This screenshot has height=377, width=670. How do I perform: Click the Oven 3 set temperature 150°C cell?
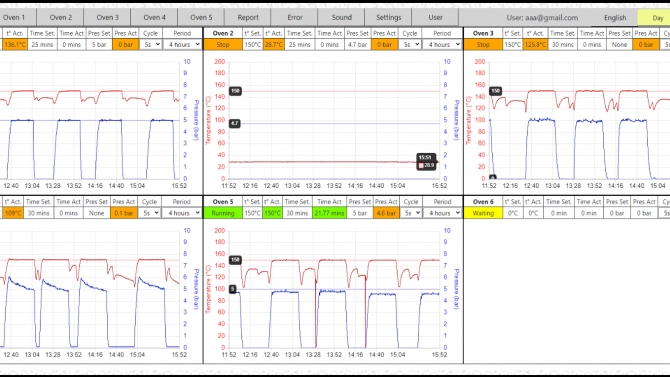tap(512, 44)
